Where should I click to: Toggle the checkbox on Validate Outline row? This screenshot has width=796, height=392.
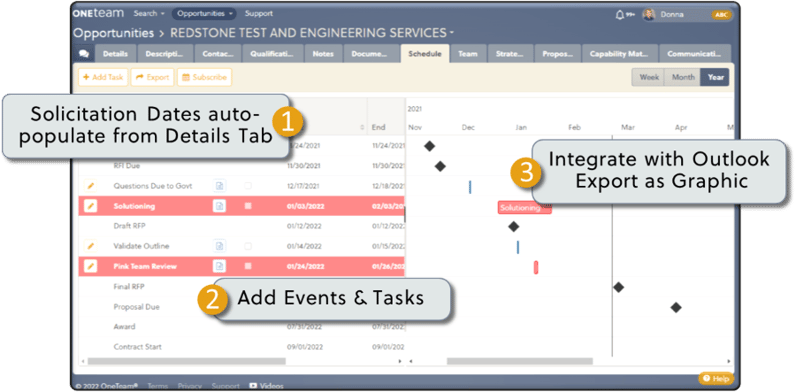248,246
